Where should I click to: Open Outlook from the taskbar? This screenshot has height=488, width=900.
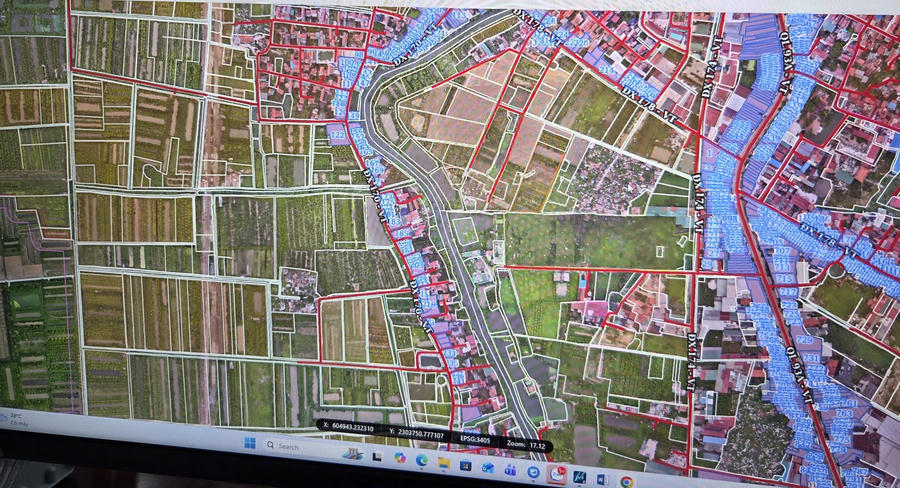pos(487,468)
